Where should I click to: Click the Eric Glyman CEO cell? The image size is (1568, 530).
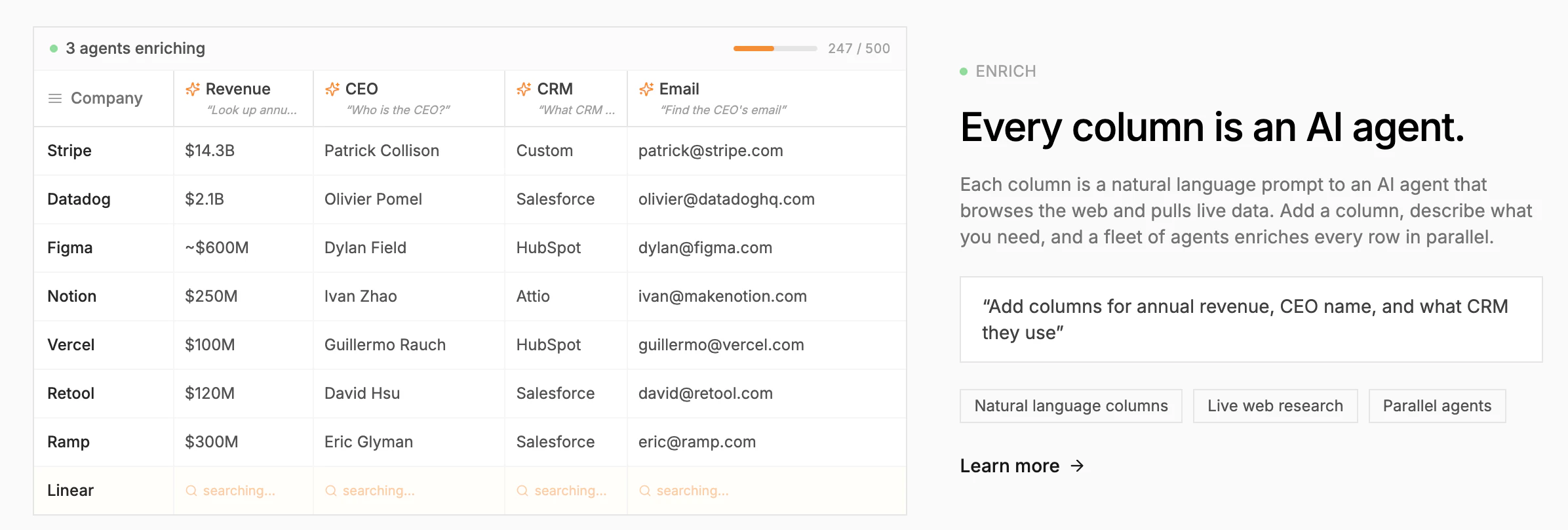point(409,442)
